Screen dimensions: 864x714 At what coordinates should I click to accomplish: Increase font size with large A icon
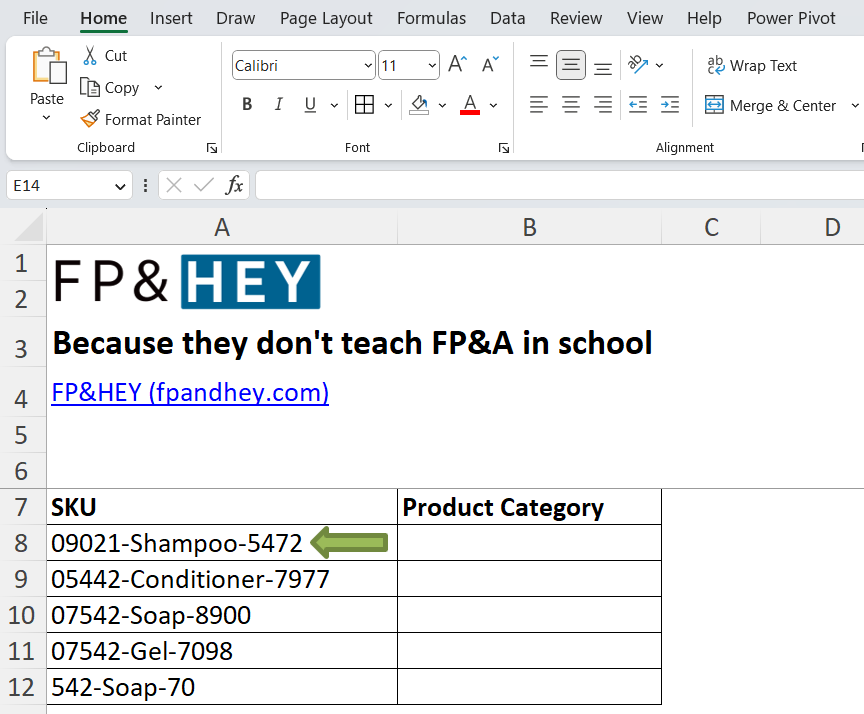click(457, 65)
